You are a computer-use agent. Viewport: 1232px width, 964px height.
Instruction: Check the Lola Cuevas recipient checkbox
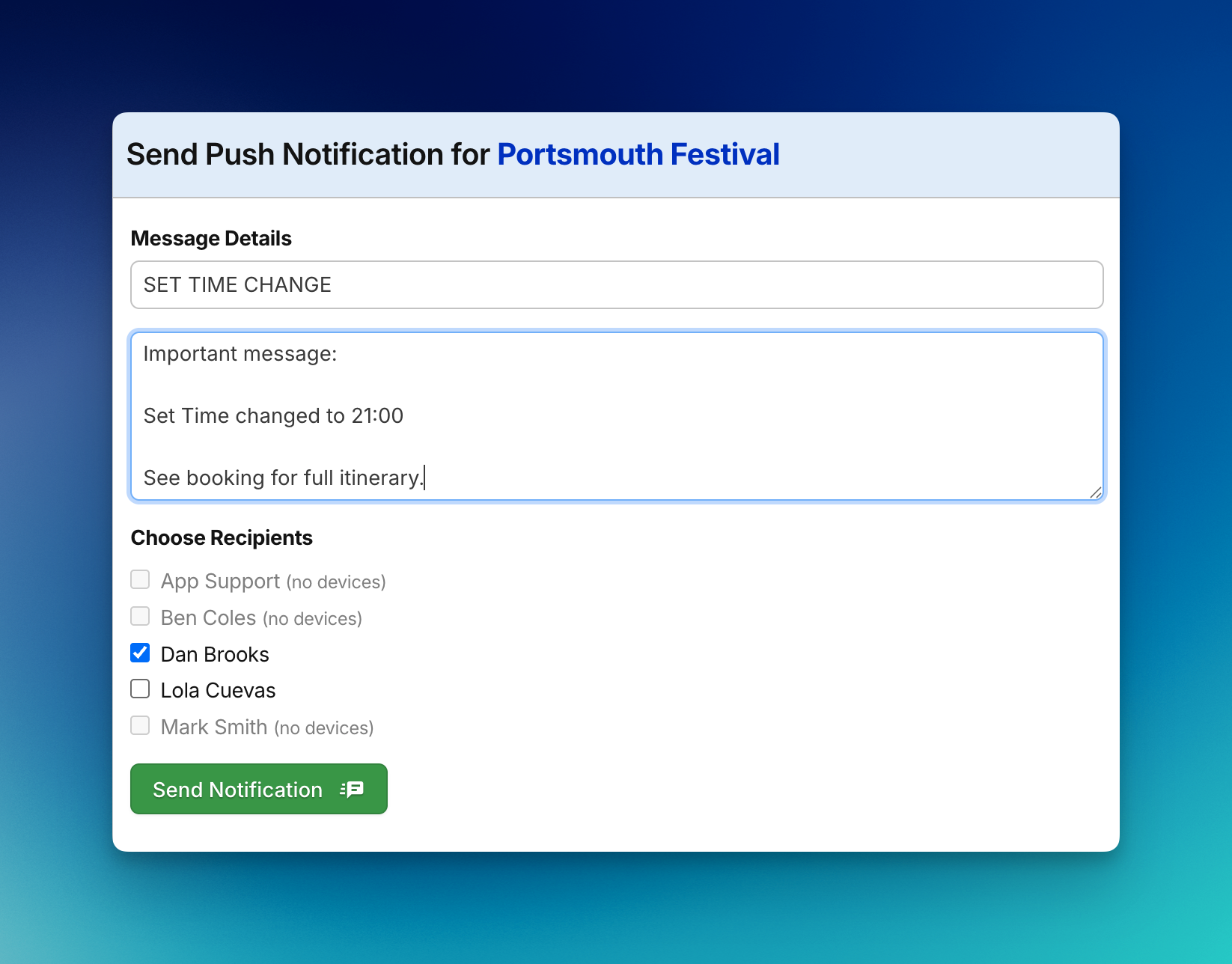point(140,689)
